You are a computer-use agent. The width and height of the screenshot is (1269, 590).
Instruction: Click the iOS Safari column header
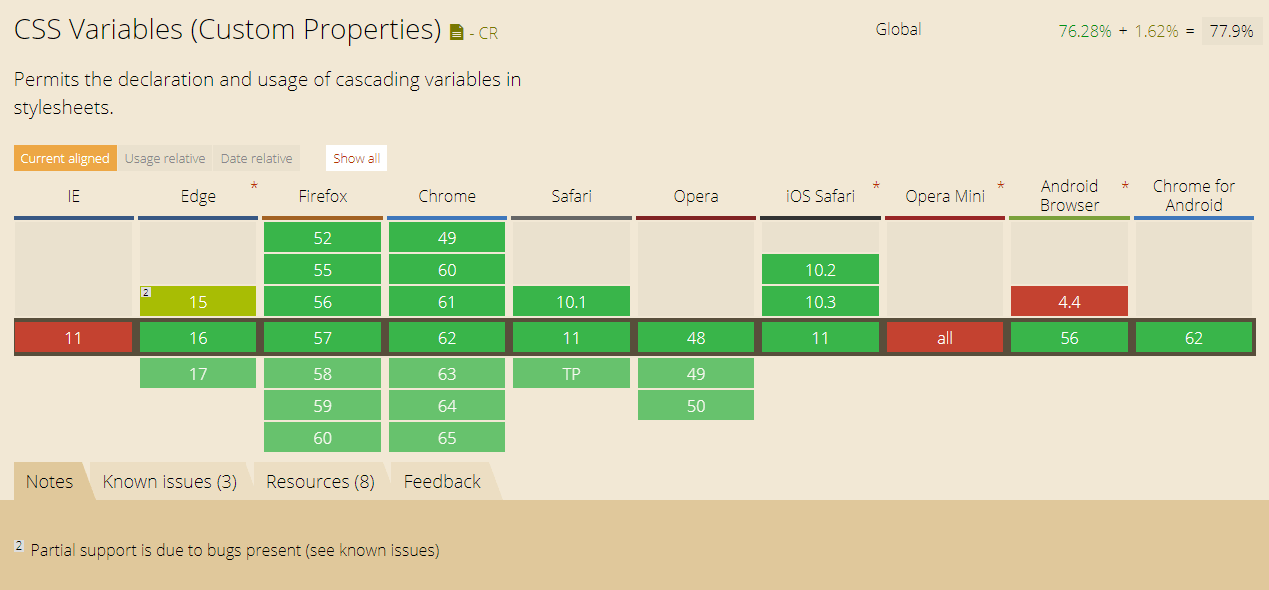click(820, 196)
